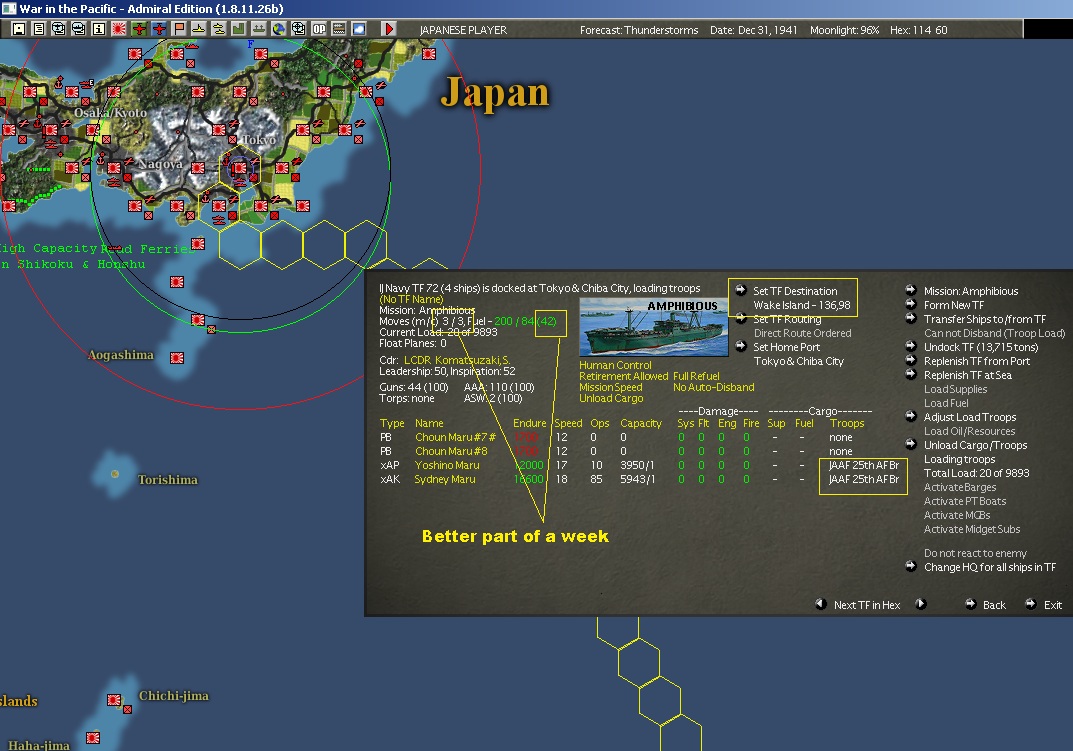Screen dimensions: 1073x751
Task: Click arrow beside Transfer Ships to/from TF
Action: pyautogui.click(x=911, y=318)
